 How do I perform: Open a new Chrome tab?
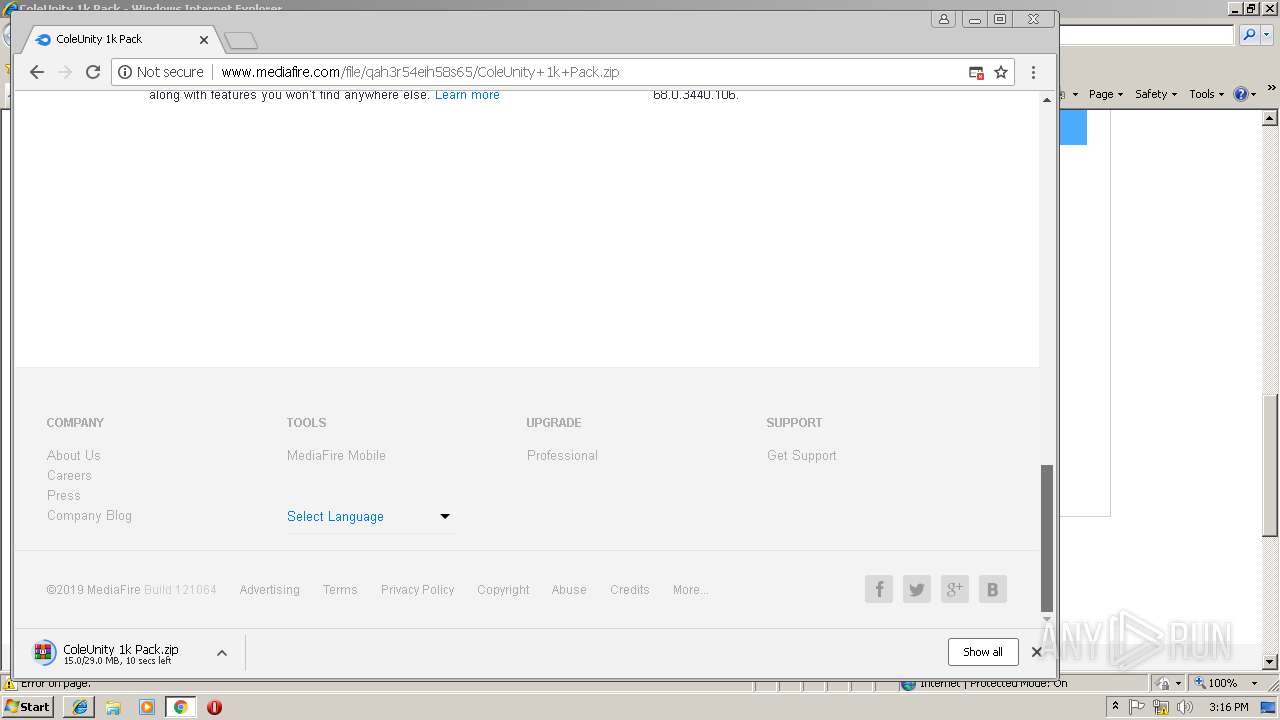point(241,40)
